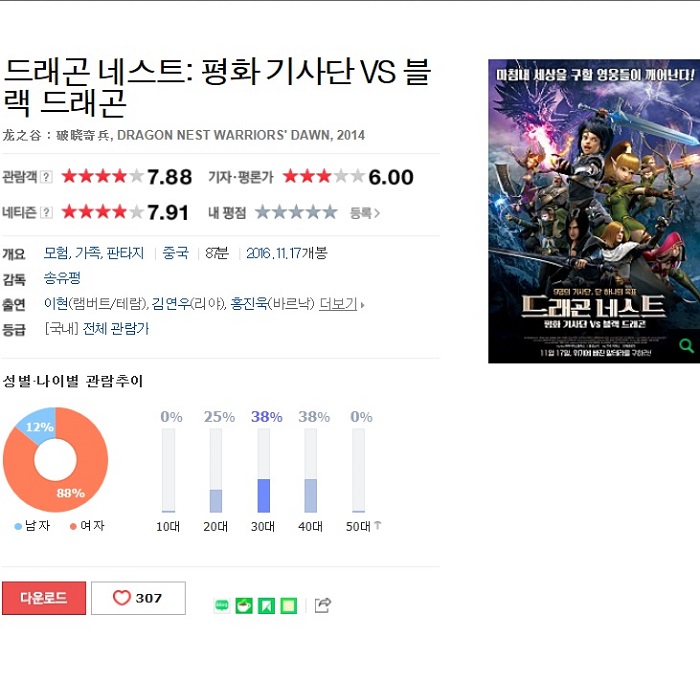Click the green memo share icon
This screenshot has height=680, width=700.
288,605
